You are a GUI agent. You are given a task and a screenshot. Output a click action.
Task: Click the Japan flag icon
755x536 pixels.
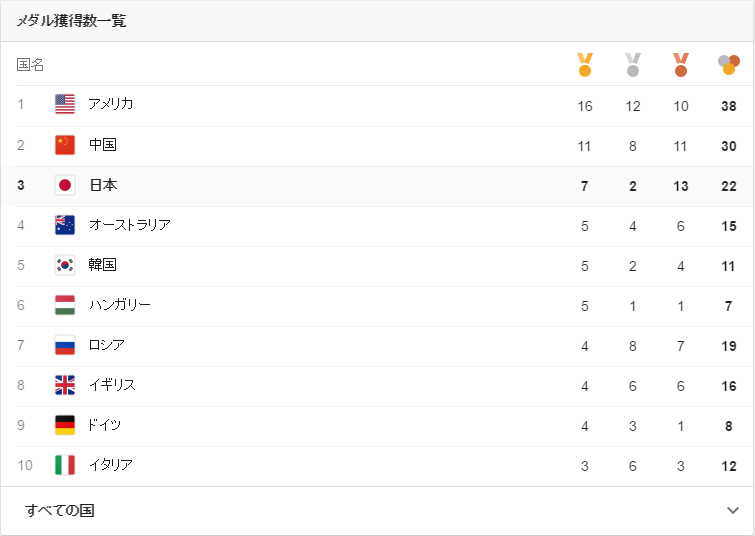click(x=65, y=185)
